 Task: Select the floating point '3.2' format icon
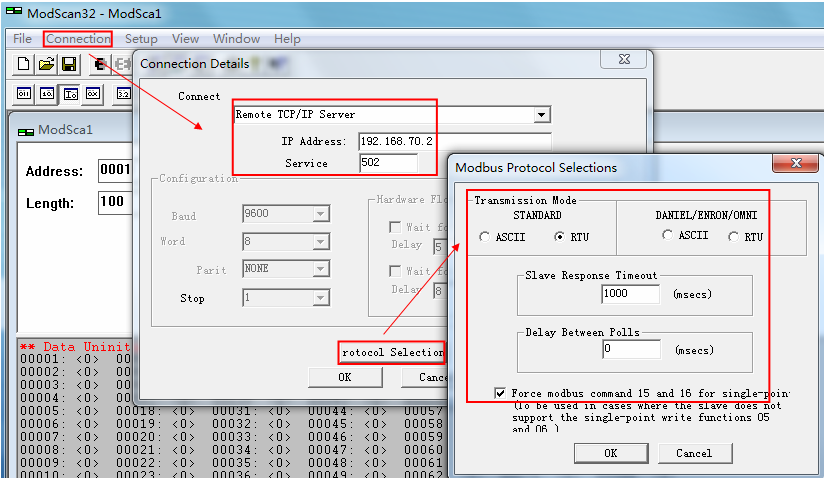tap(123, 94)
